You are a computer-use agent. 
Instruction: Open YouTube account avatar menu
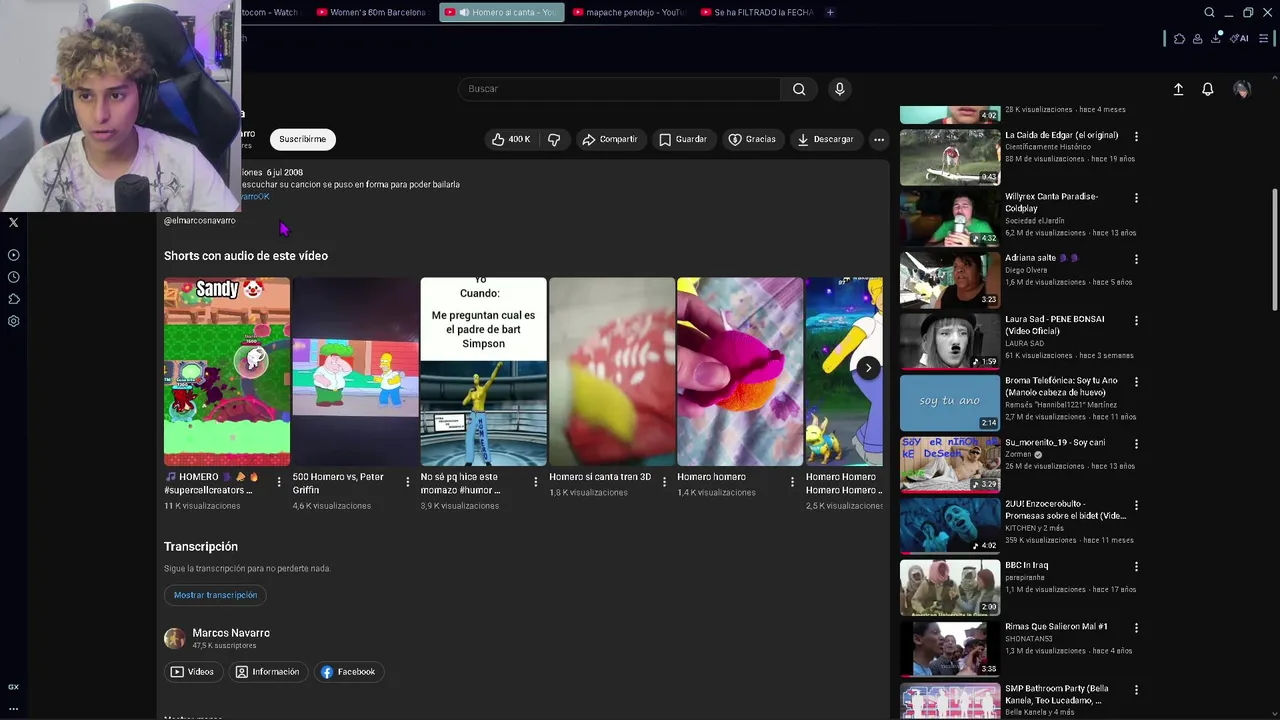pos(1242,89)
